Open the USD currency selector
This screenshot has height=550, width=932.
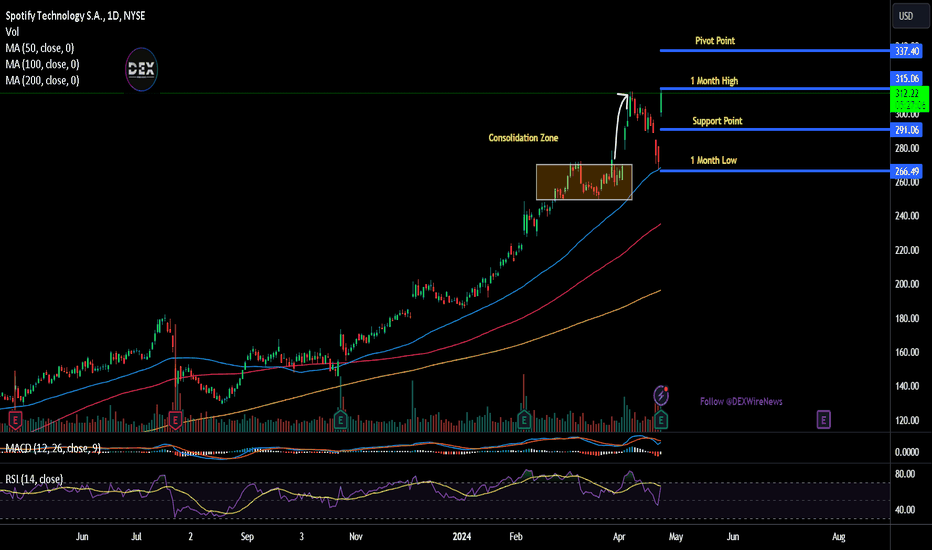coord(909,16)
